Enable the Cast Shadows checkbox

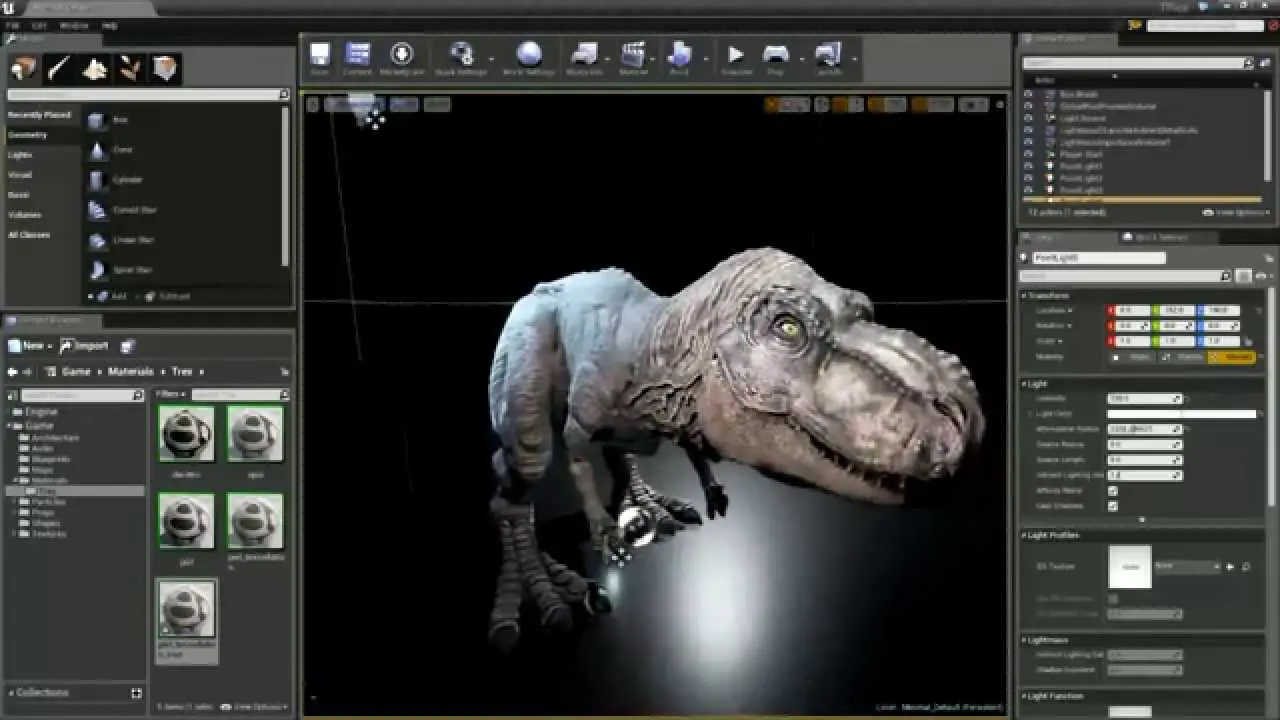(x=1113, y=505)
